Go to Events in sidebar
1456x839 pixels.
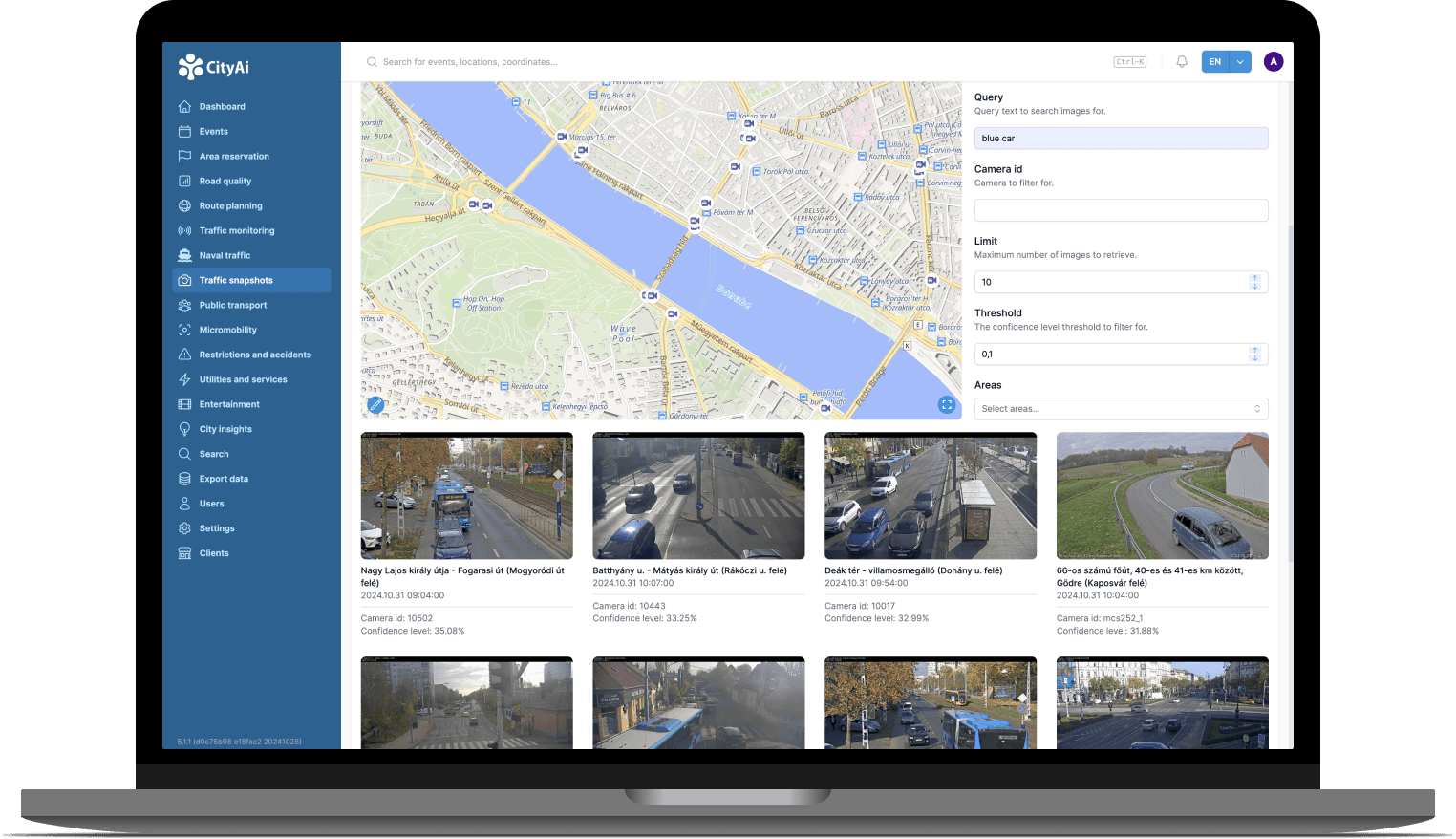(251, 132)
